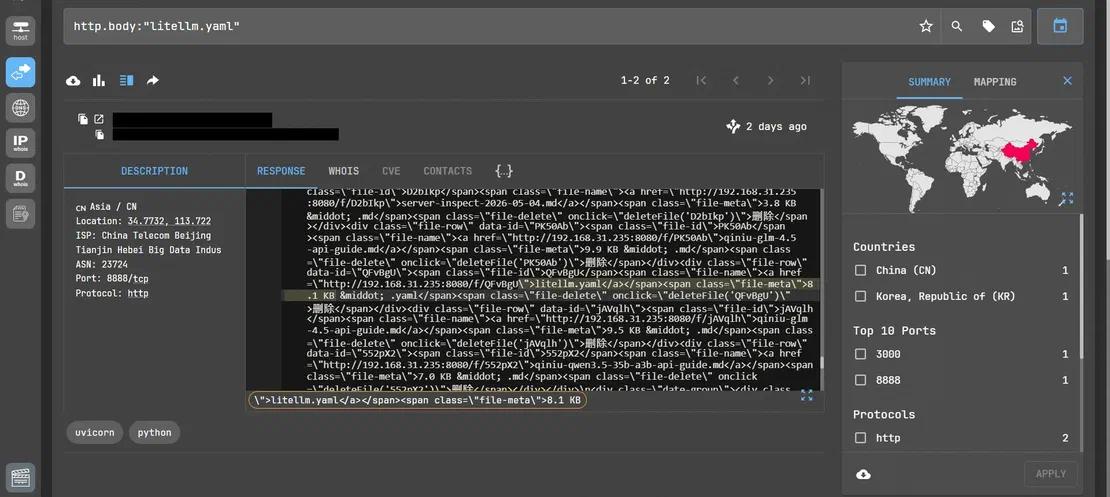This screenshot has width=1110, height=497.
Task: Open the Domain whois sidebar icon
Action: 21,178
